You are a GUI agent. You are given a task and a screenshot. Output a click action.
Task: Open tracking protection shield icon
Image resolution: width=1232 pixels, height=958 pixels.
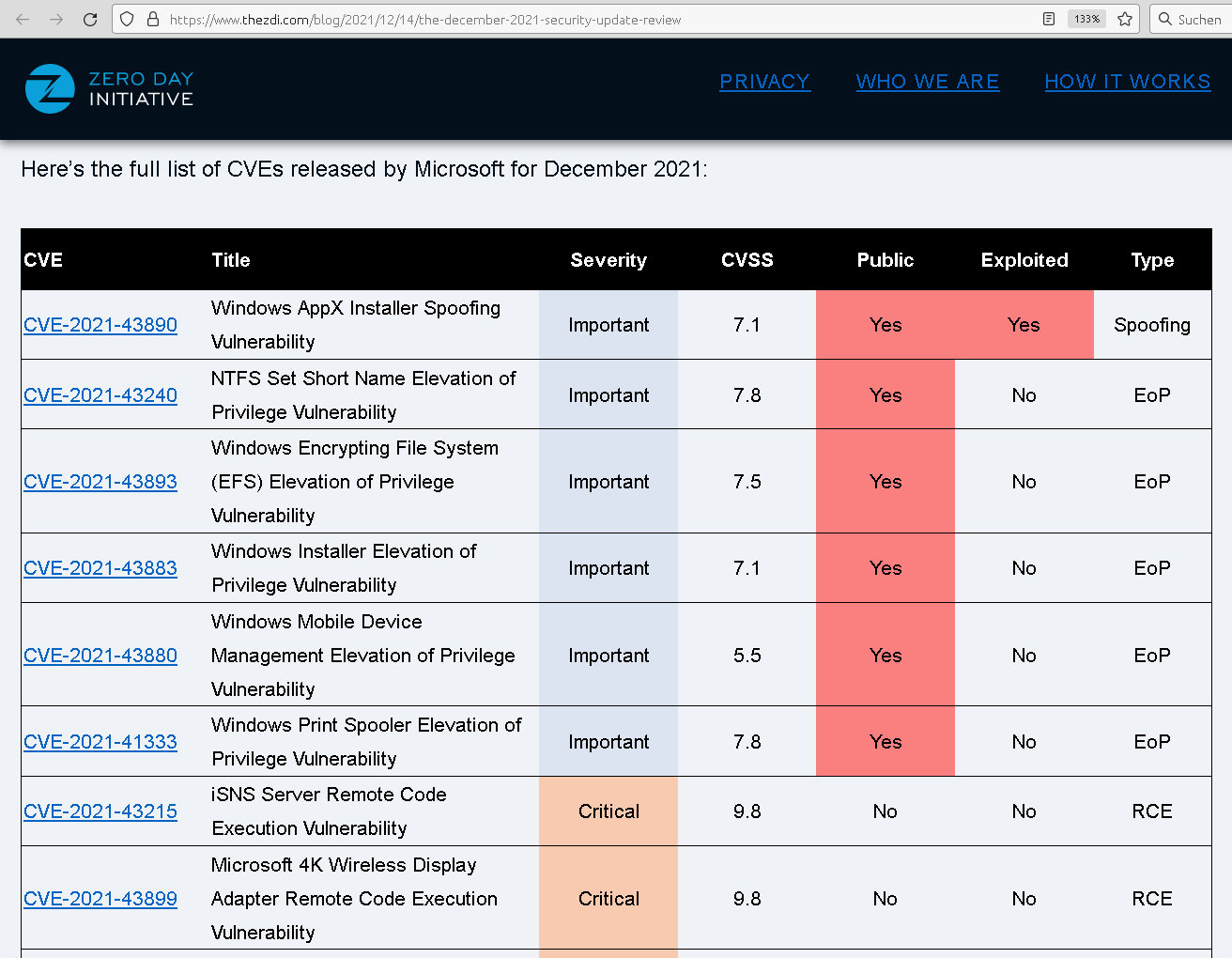point(128,19)
